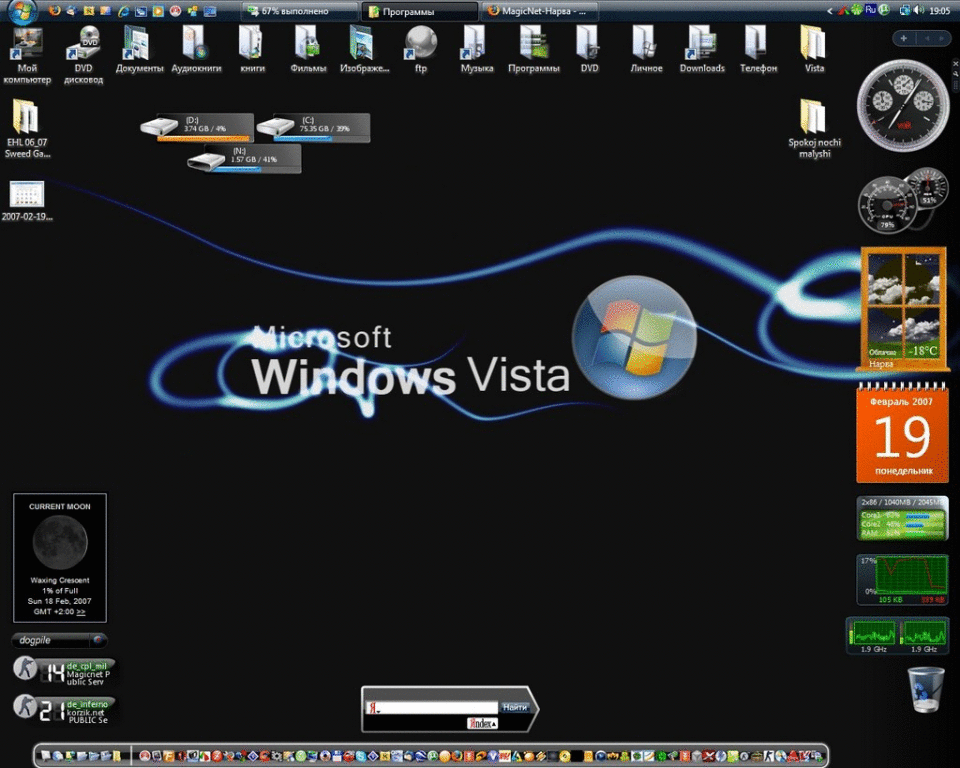The width and height of the screenshot is (960, 768).
Task: Expand hidden tray icons with the chevron
Action: pos(830,11)
